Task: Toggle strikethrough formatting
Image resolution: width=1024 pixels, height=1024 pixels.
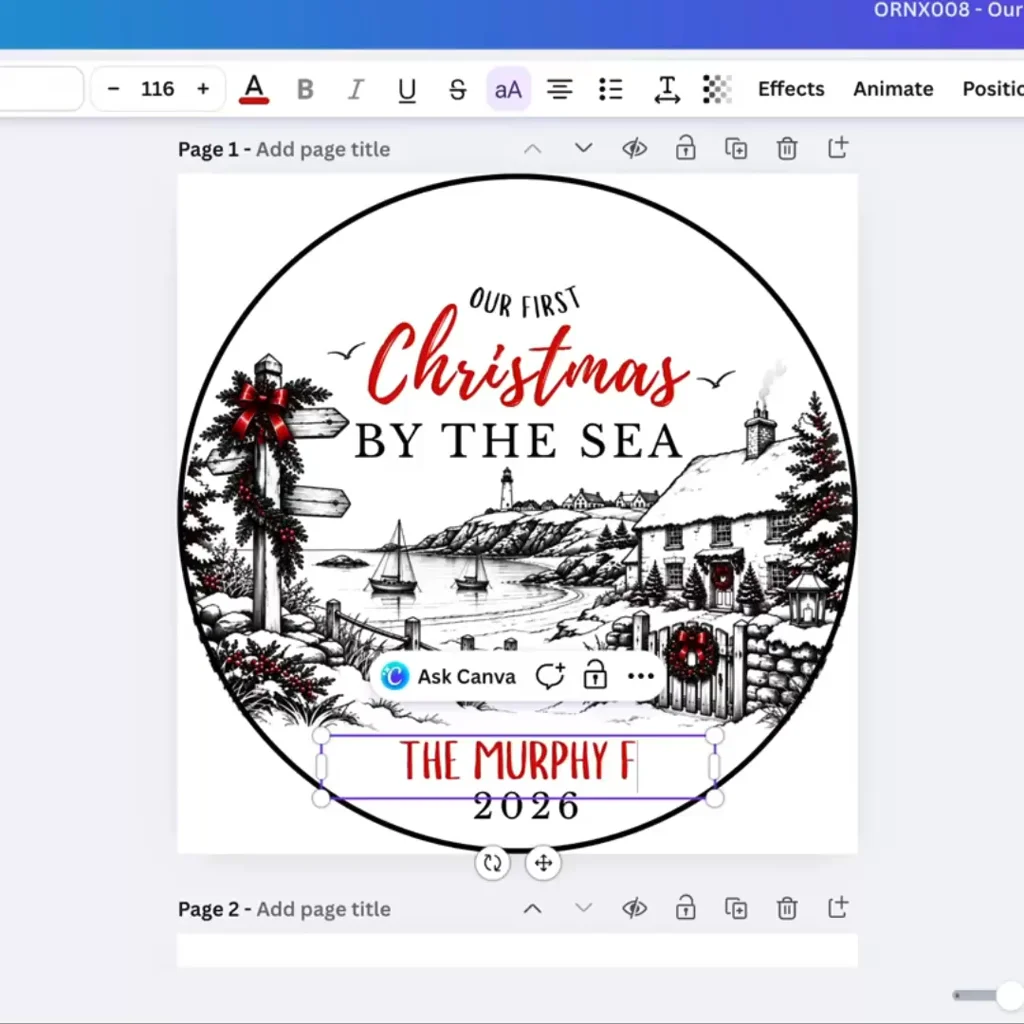Action: click(458, 89)
